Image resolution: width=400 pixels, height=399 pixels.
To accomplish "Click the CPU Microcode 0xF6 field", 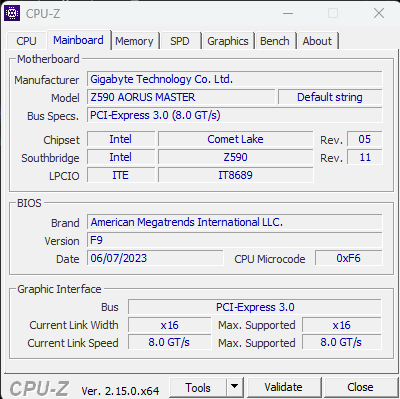I will point(349,258).
